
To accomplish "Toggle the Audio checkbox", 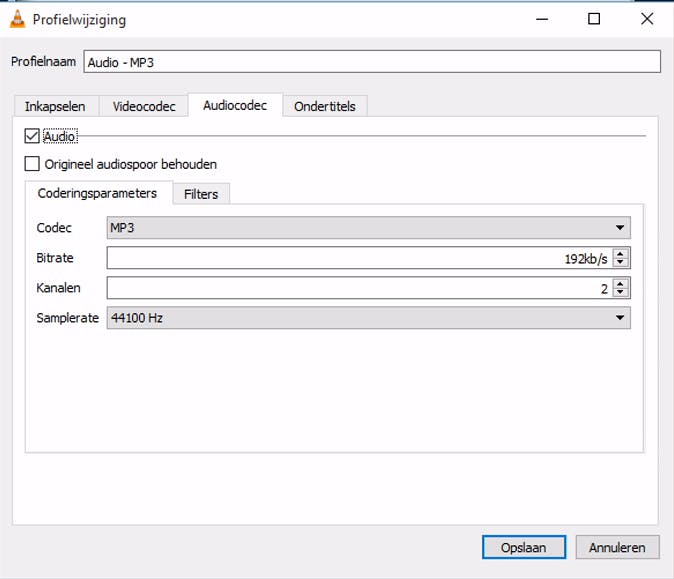I will pyautogui.click(x=32, y=136).
